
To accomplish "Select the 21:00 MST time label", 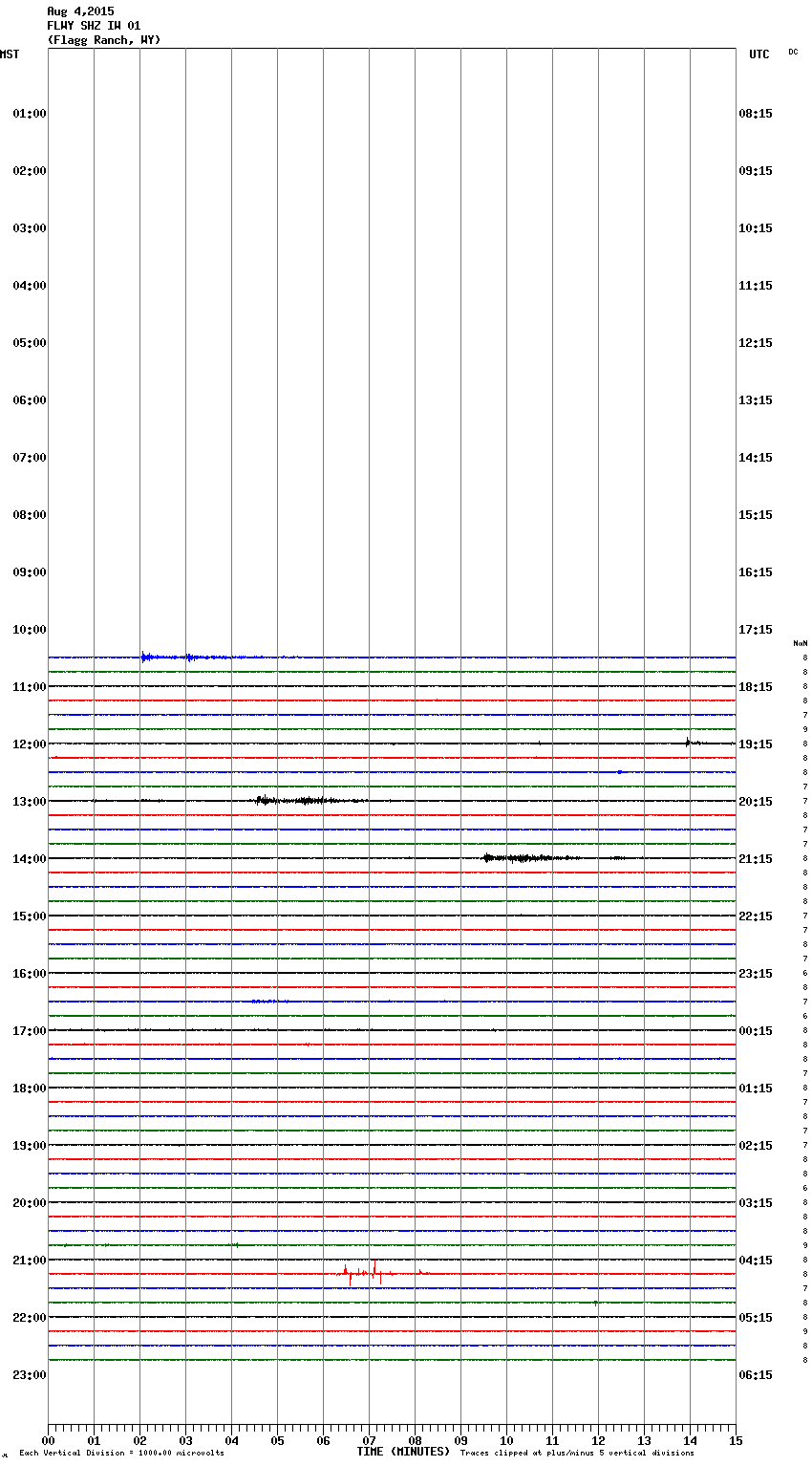I will [30, 1261].
